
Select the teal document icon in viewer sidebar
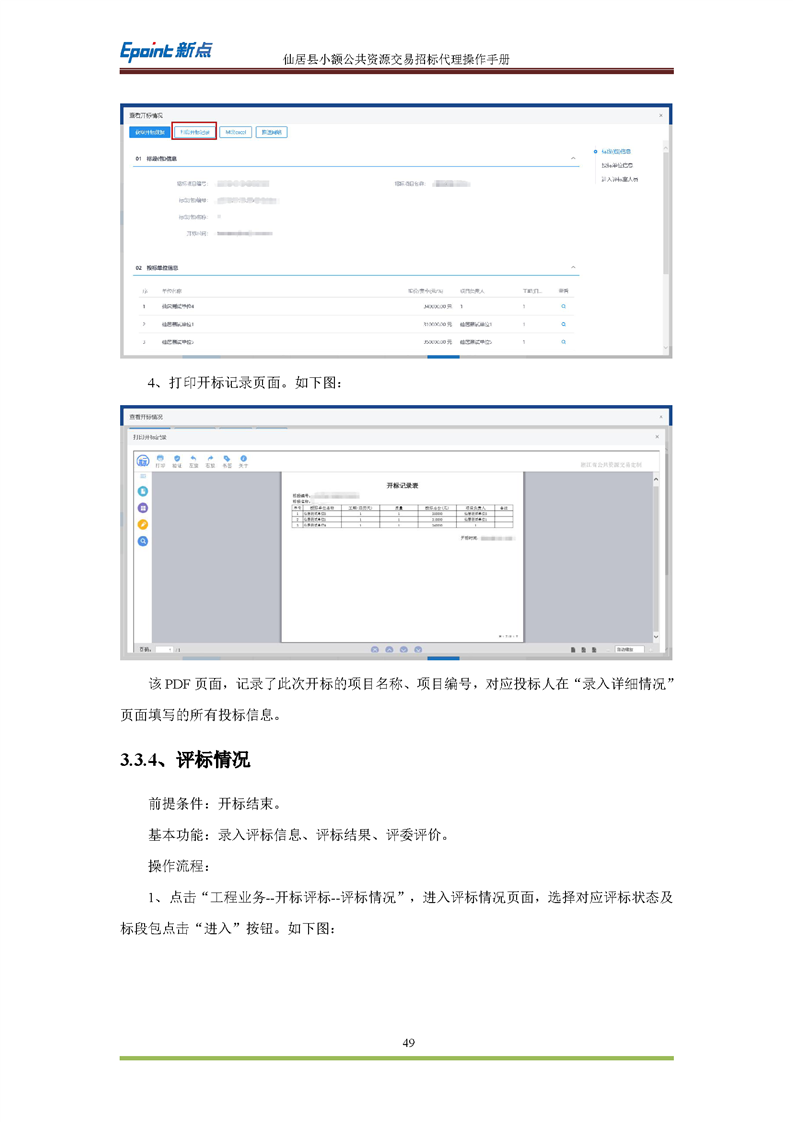[x=143, y=492]
